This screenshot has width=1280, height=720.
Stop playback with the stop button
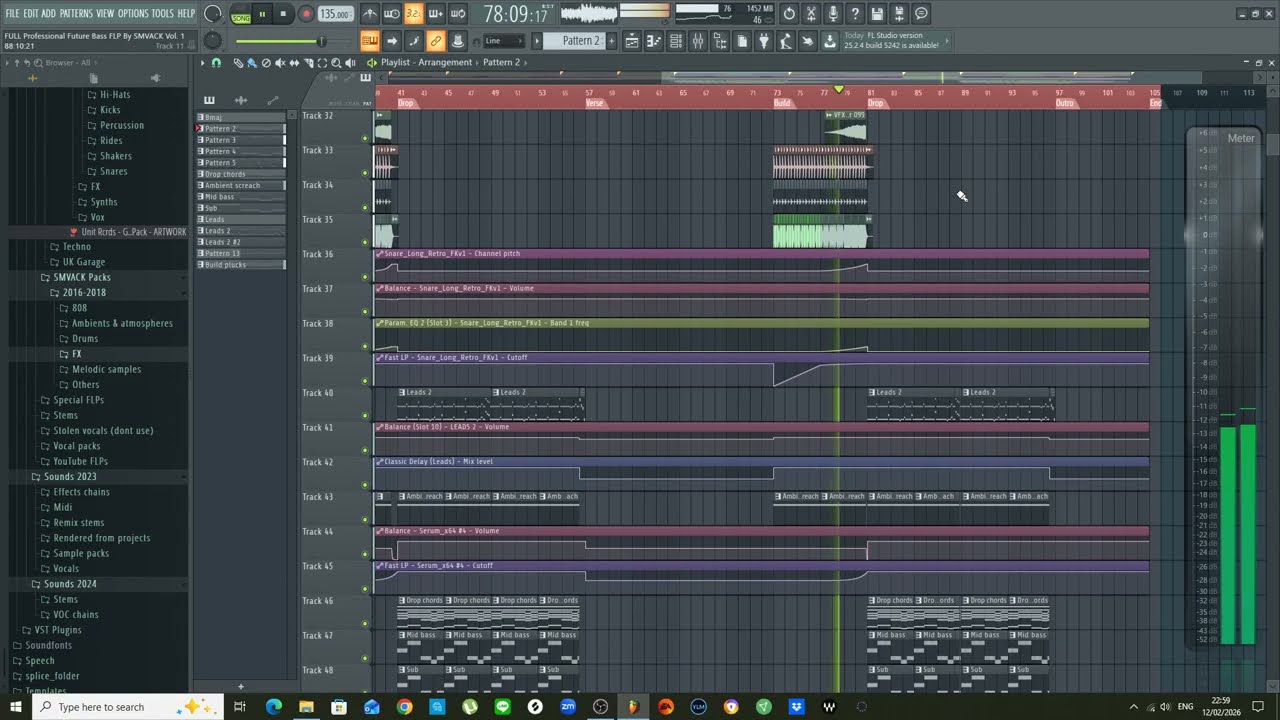click(283, 14)
